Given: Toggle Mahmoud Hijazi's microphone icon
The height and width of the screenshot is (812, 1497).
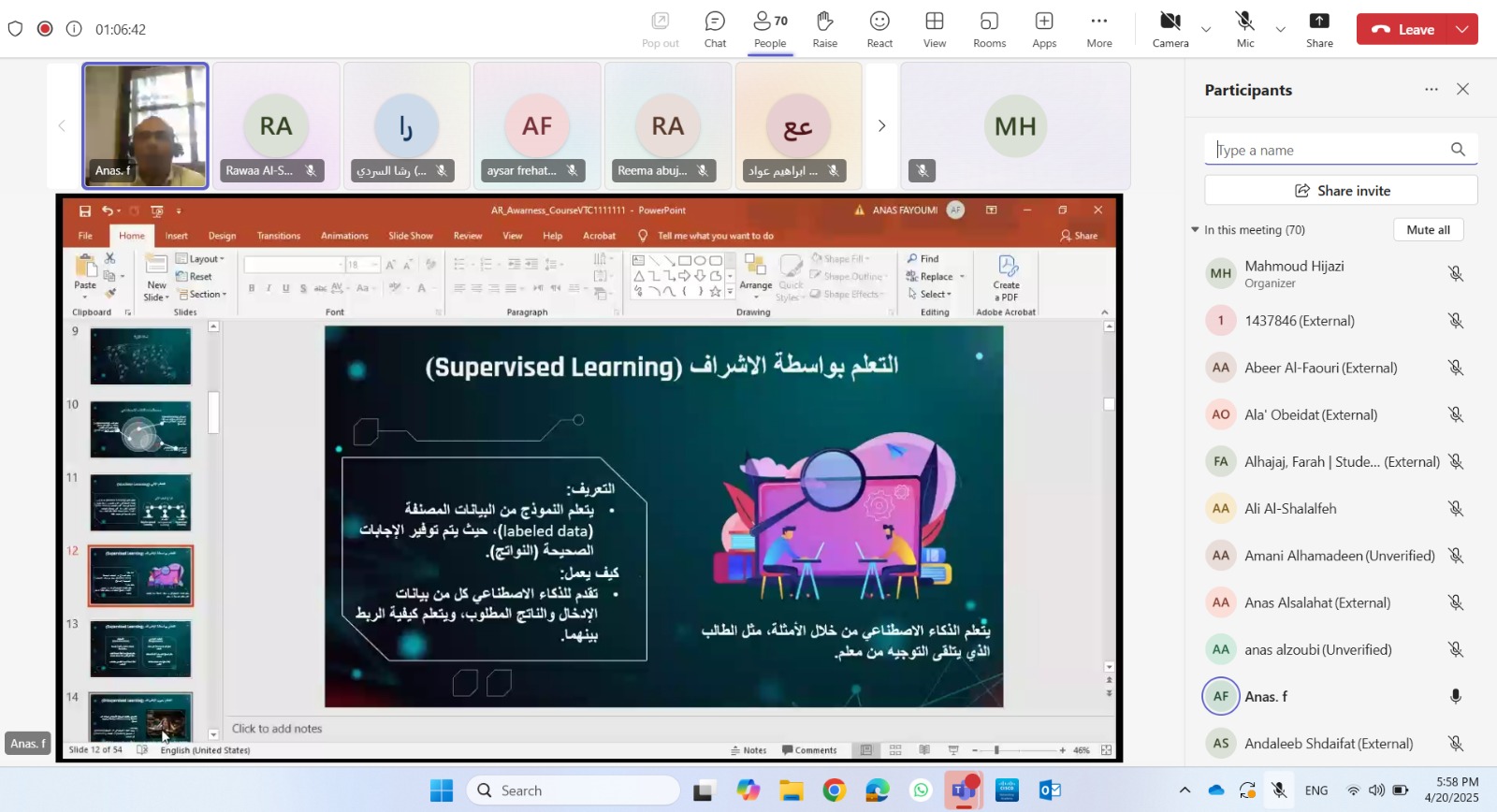Looking at the screenshot, I should coord(1456,273).
